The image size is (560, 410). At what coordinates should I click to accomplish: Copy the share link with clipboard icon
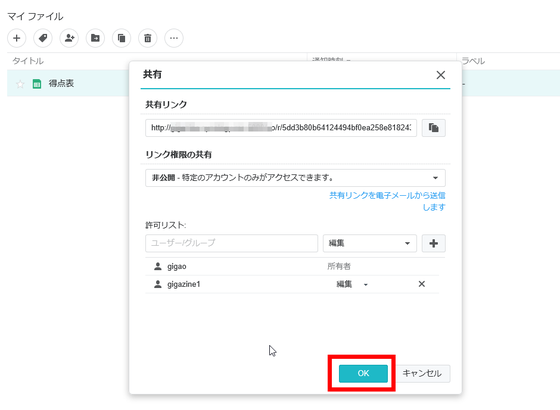tap(434, 128)
